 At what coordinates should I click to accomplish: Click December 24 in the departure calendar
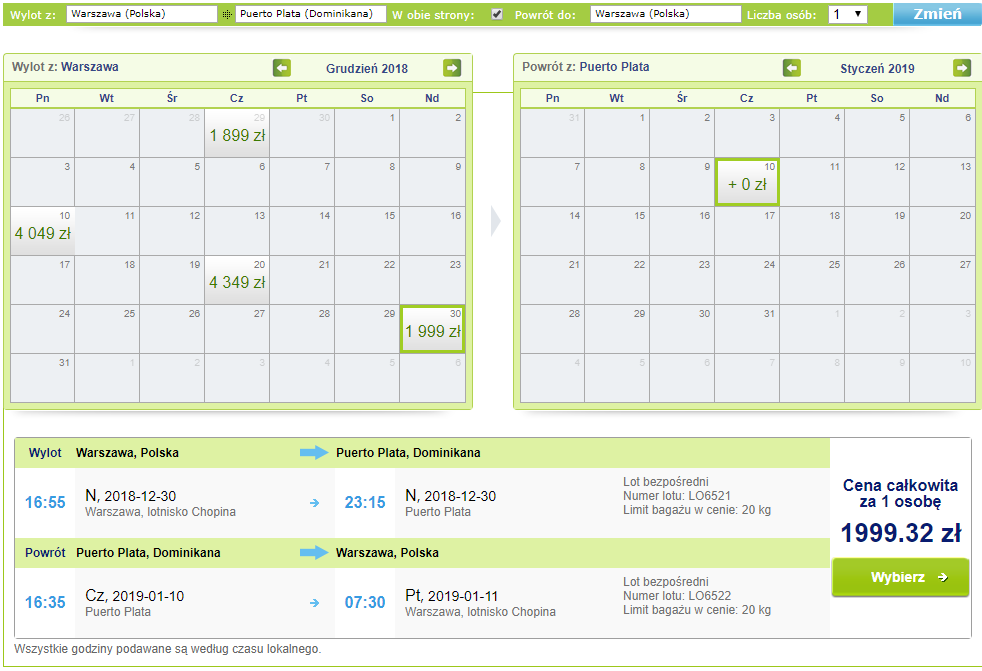tap(43, 329)
